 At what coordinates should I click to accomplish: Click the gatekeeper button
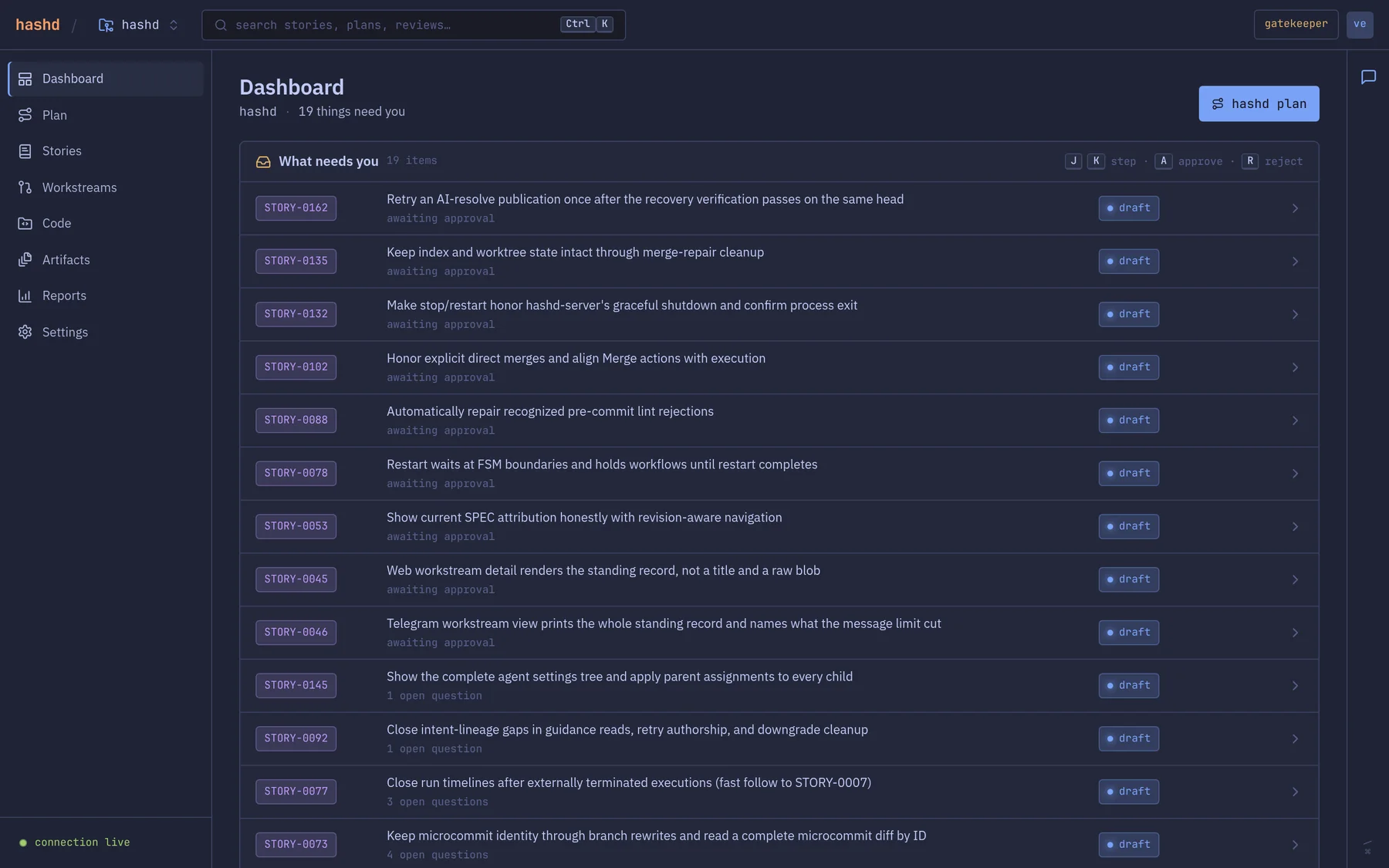[x=1296, y=25]
